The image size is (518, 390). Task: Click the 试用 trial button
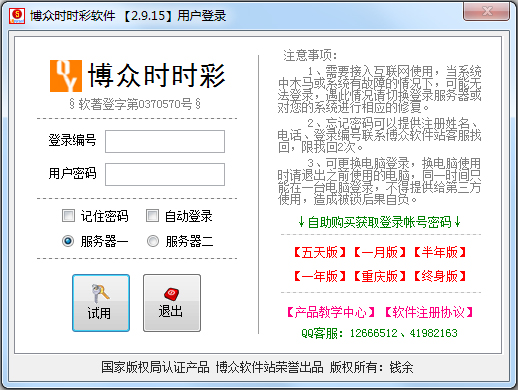pyautogui.click(x=101, y=303)
